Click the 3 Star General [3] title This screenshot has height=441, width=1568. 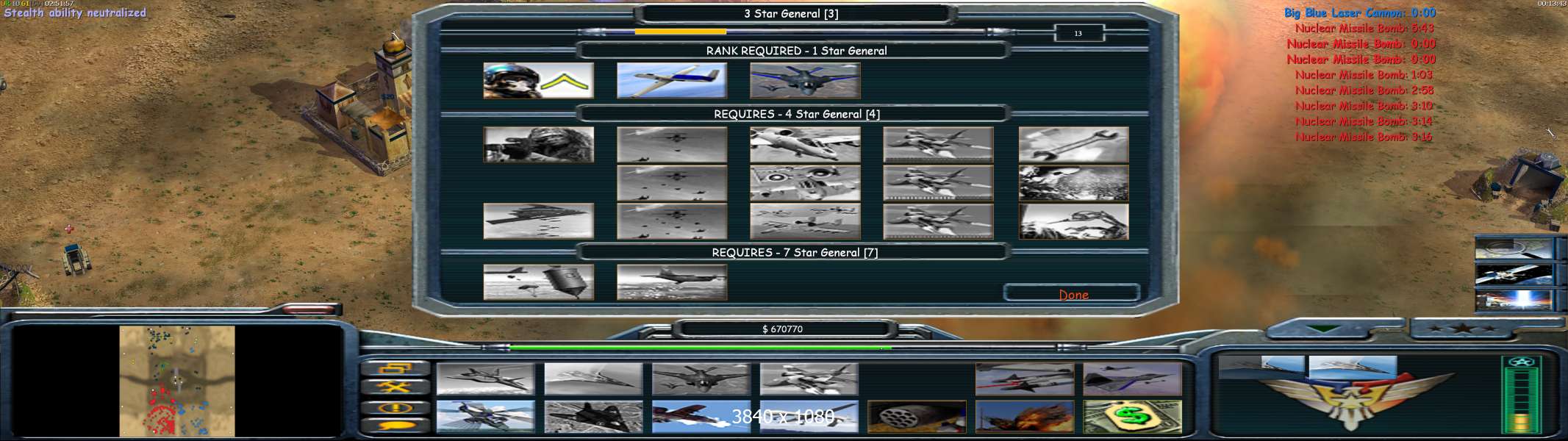[791, 14]
